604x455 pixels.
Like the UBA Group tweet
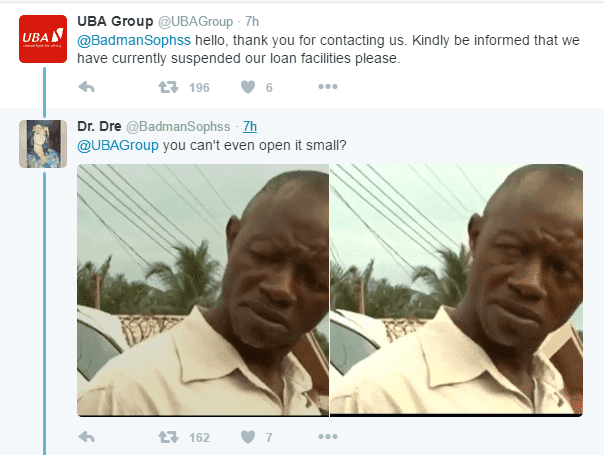pyautogui.click(x=248, y=87)
